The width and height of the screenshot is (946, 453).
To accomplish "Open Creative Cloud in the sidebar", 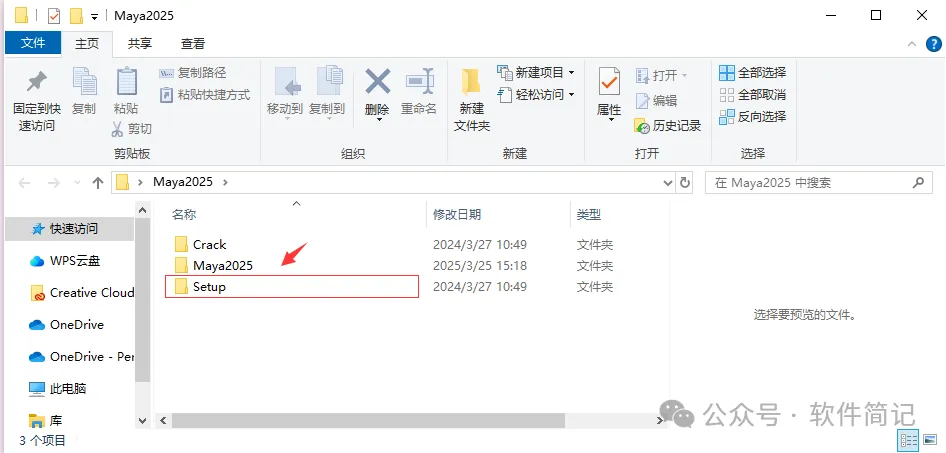I will (x=81, y=293).
